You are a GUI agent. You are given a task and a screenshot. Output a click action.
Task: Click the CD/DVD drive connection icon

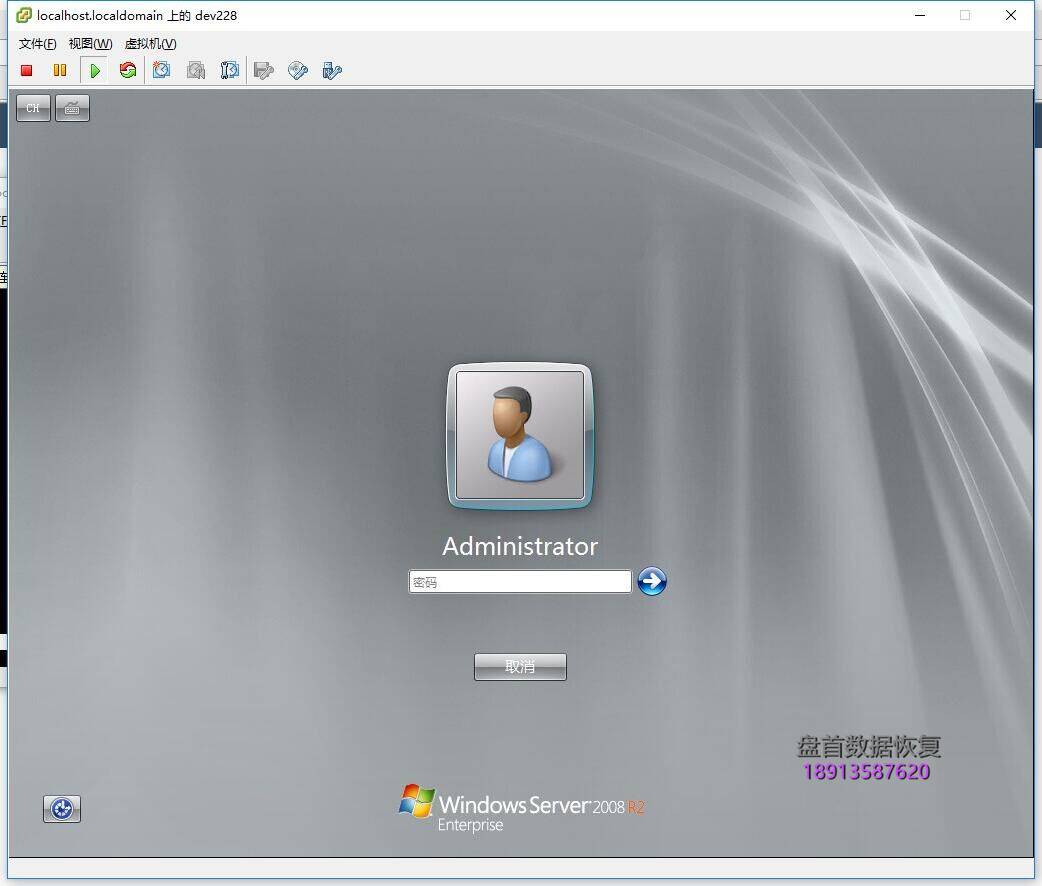tap(298, 70)
